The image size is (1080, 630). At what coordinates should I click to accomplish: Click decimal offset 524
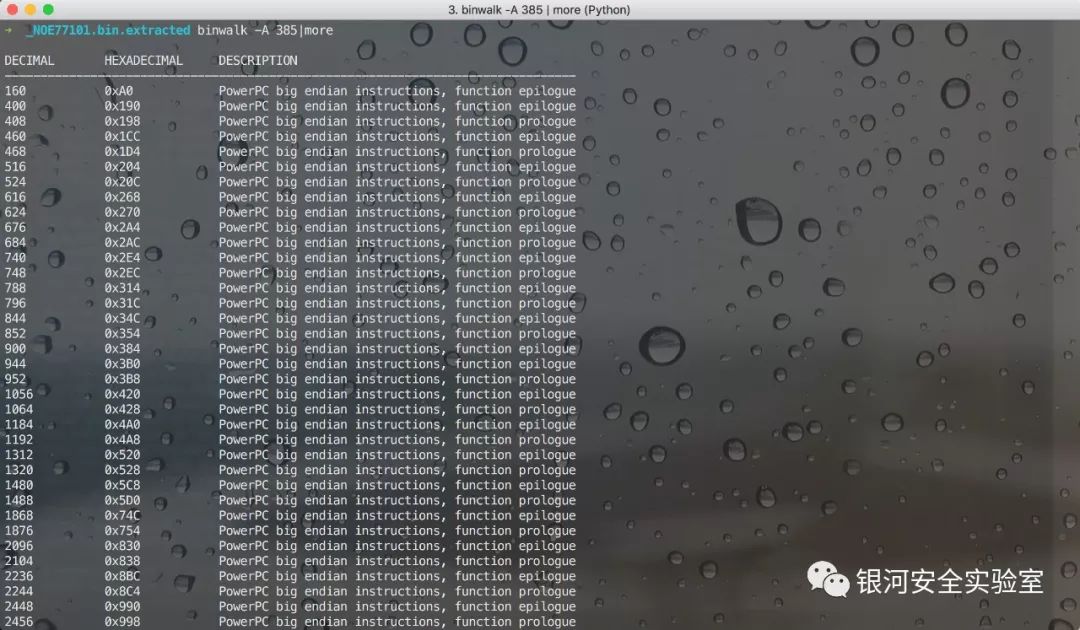click(15, 182)
